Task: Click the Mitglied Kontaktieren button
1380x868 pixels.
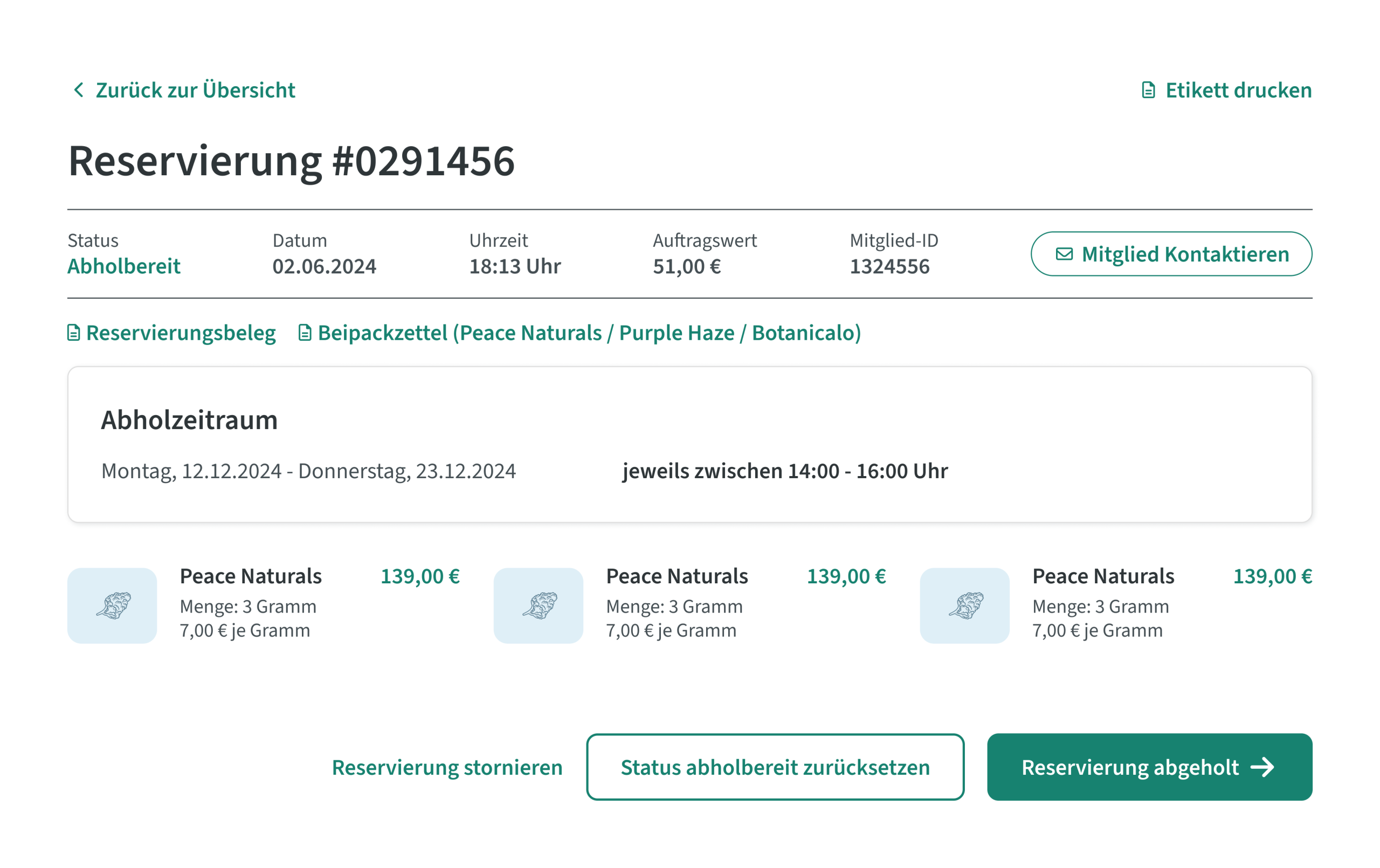Action: coord(1171,254)
